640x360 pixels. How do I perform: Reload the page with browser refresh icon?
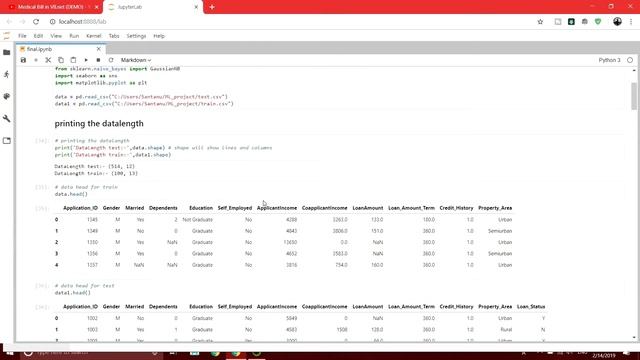click(x=36, y=22)
